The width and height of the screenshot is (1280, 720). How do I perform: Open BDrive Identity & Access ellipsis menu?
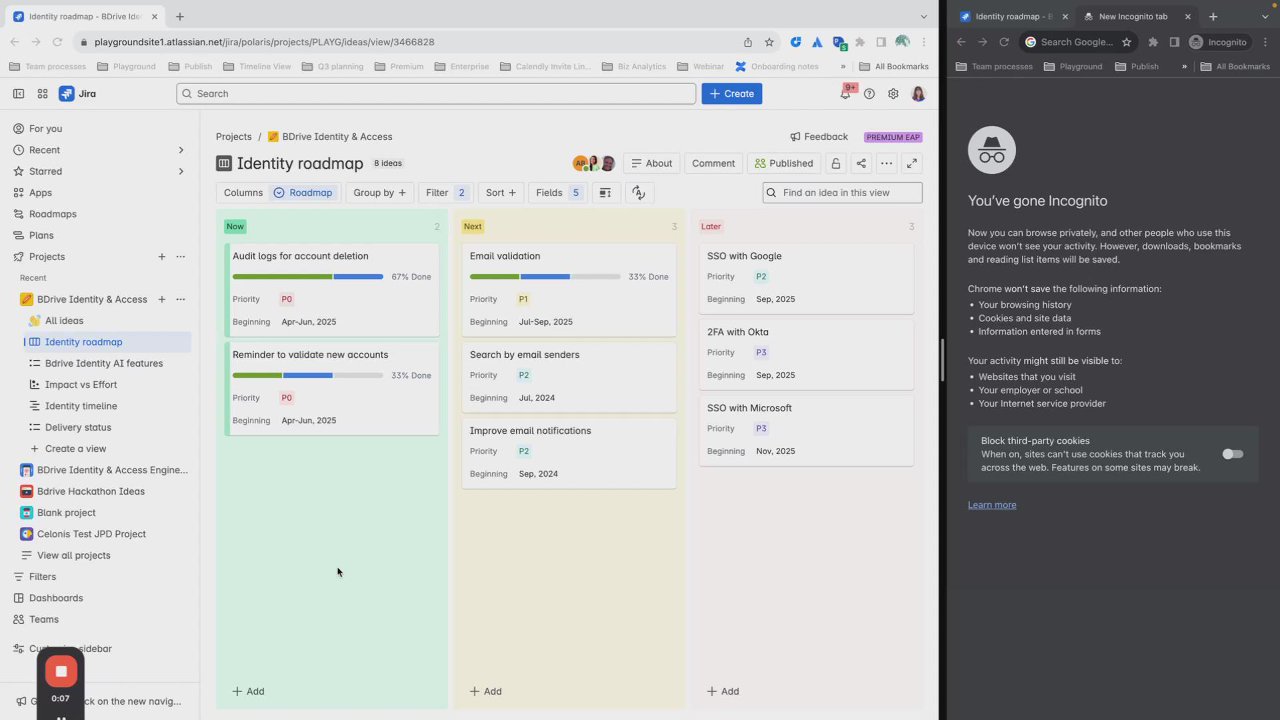coord(181,299)
